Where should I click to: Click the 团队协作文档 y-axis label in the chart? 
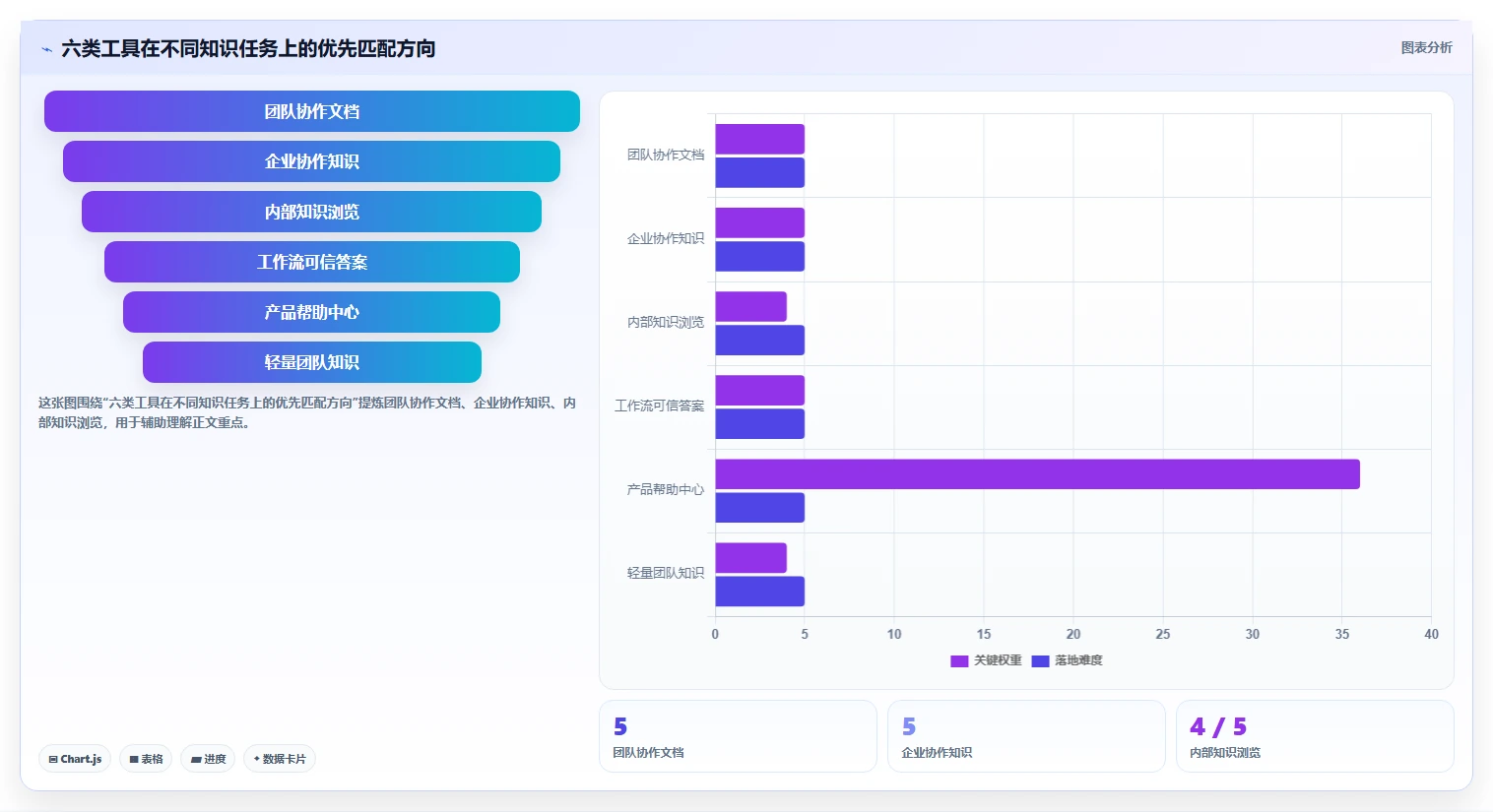click(x=666, y=155)
